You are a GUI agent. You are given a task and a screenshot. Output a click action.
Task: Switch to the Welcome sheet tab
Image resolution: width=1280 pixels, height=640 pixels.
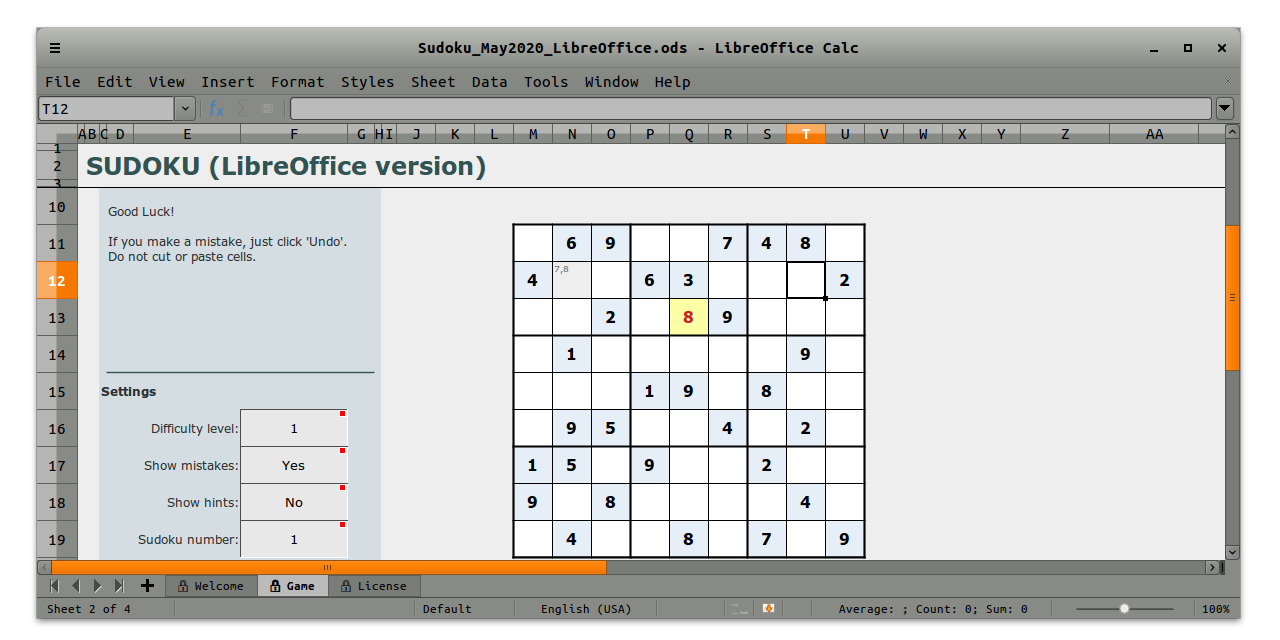211,586
